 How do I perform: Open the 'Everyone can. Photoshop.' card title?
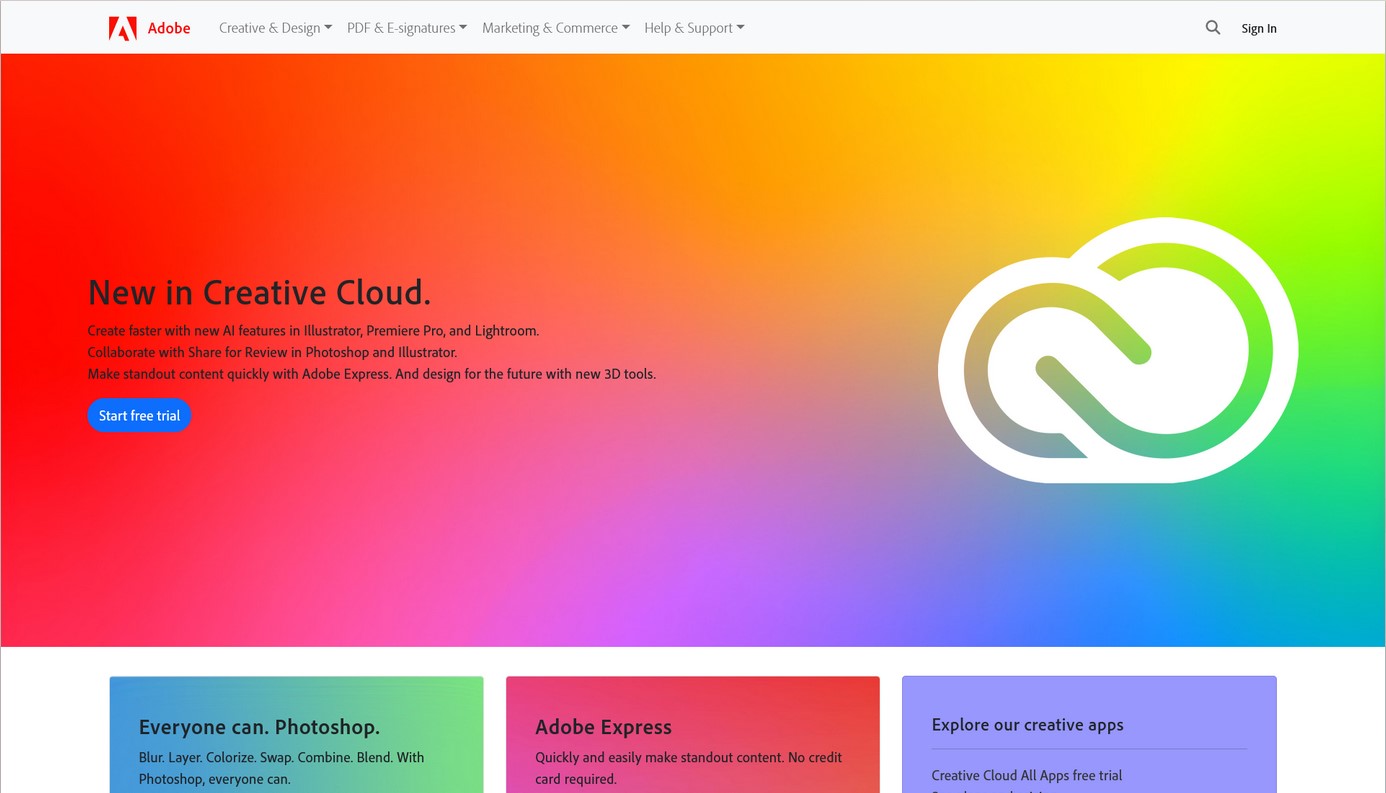pyautogui.click(x=259, y=727)
